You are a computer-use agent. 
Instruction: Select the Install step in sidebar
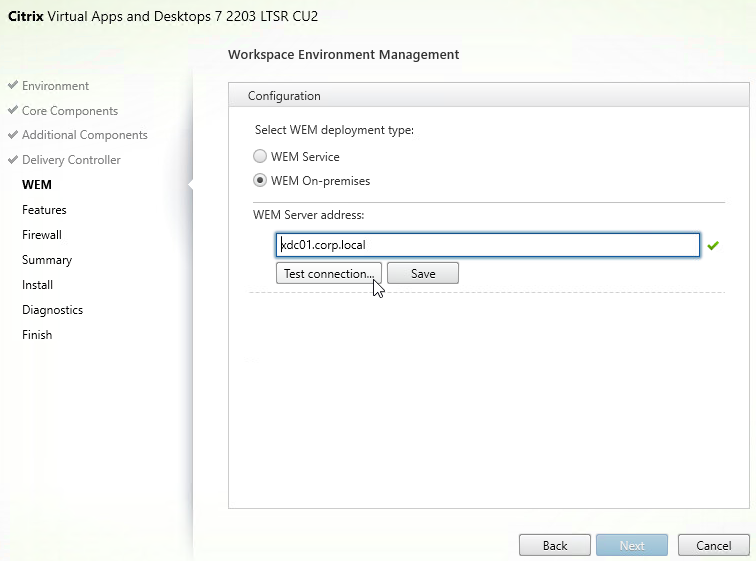click(38, 285)
